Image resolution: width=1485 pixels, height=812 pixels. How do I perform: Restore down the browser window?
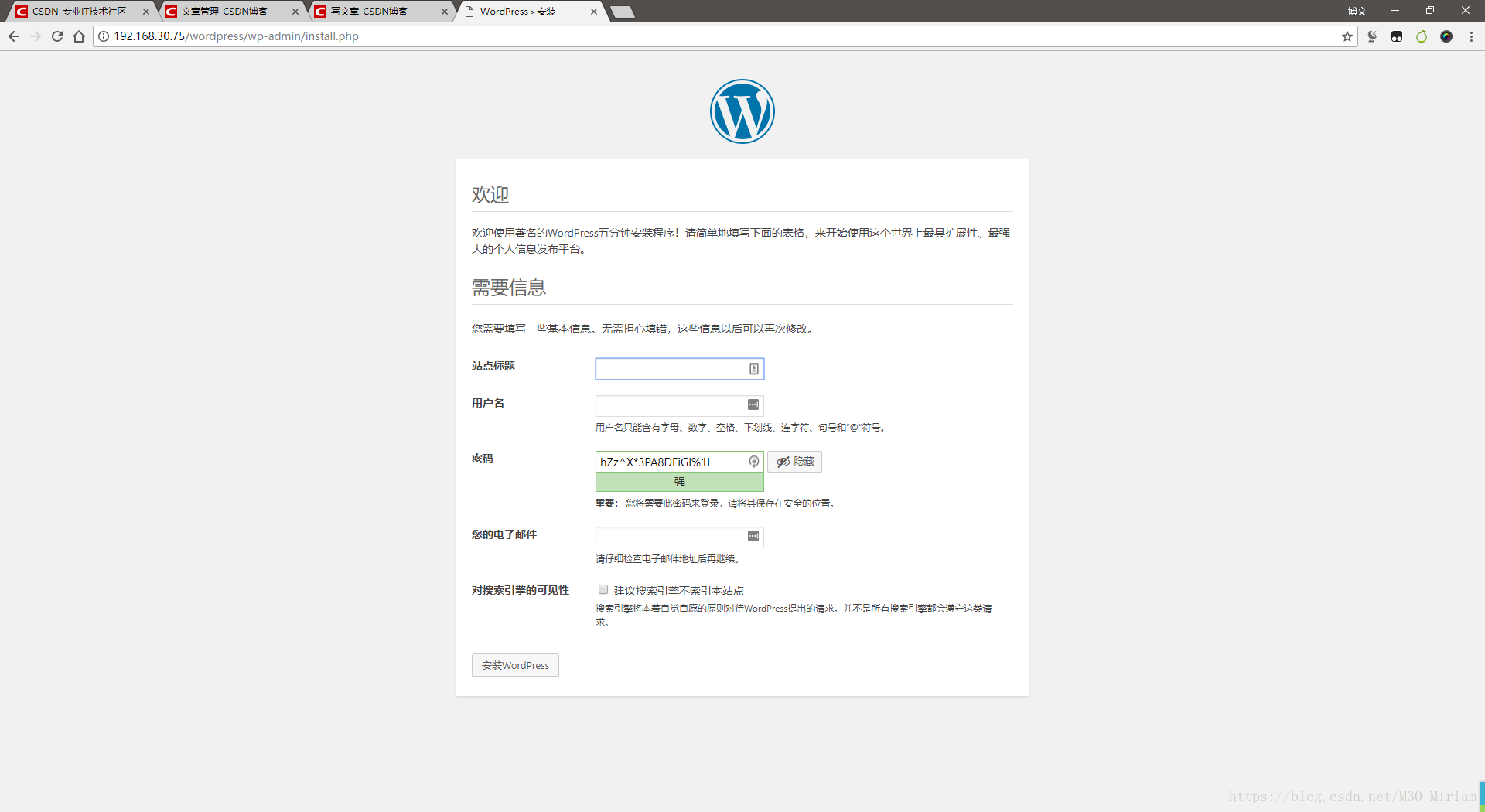(x=1430, y=11)
